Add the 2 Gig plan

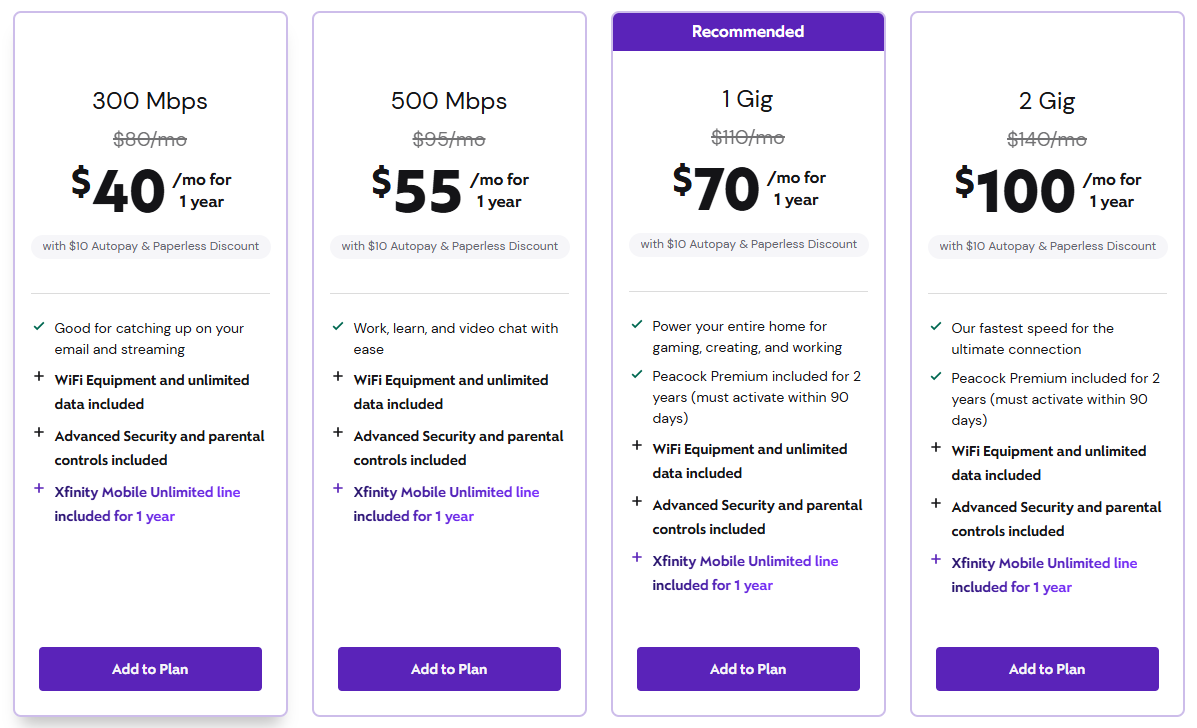pyautogui.click(x=1047, y=669)
